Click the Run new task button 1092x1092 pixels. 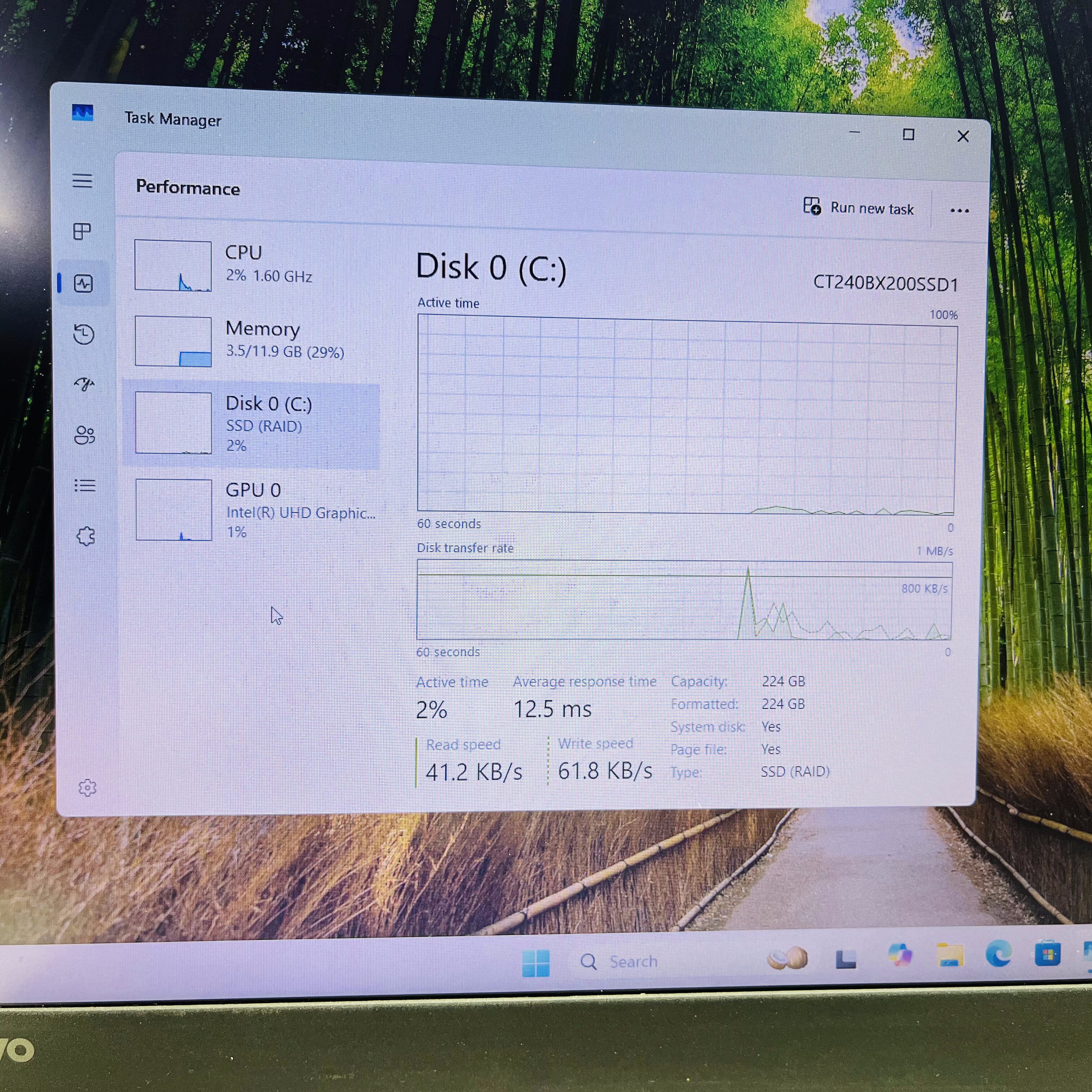click(x=859, y=207)
